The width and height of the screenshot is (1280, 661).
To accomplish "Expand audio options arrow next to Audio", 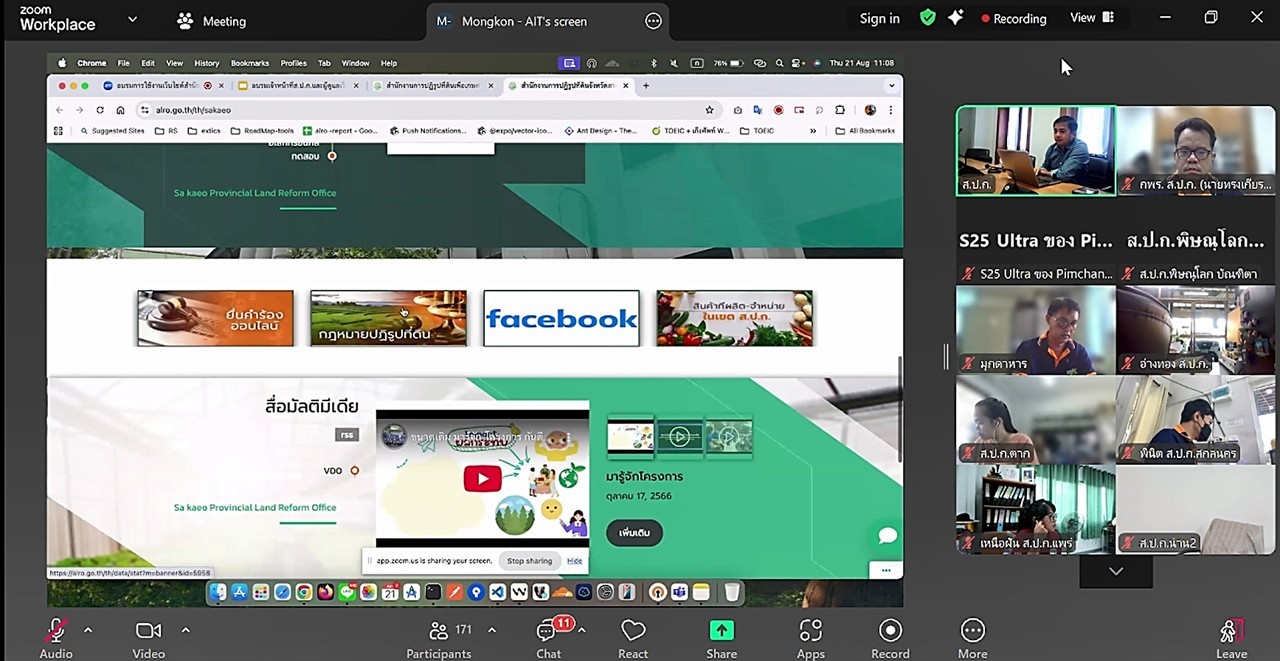I will [88, 630].
